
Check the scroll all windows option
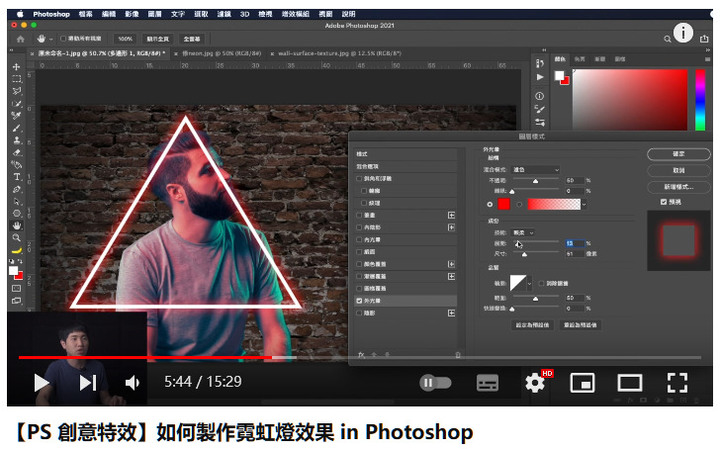pos(63,39)
